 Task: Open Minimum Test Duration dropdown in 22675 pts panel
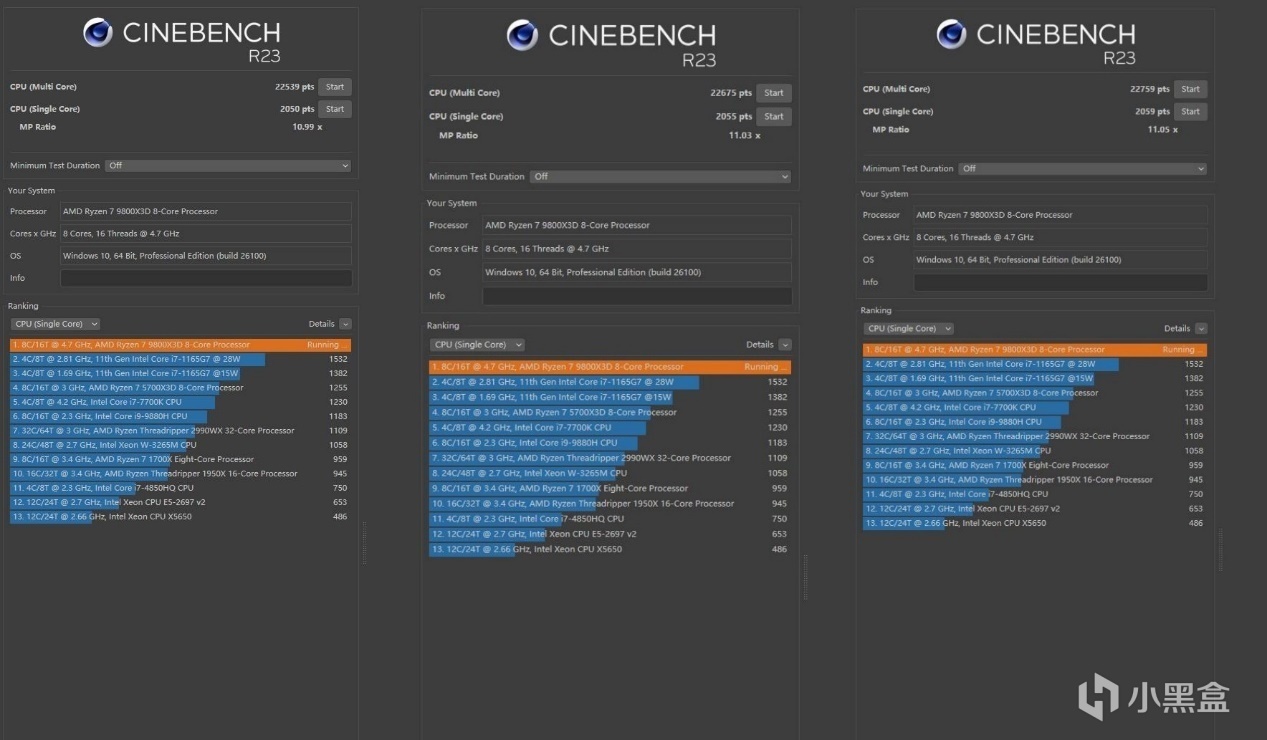[660, 176]
